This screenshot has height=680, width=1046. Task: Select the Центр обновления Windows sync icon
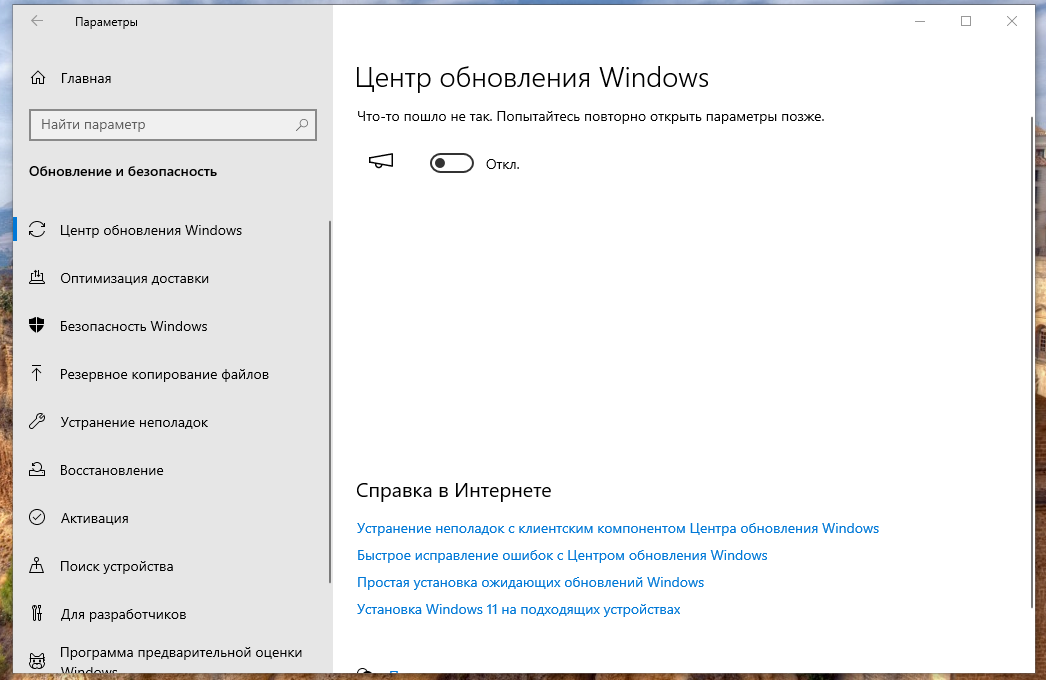pos(37,230)
